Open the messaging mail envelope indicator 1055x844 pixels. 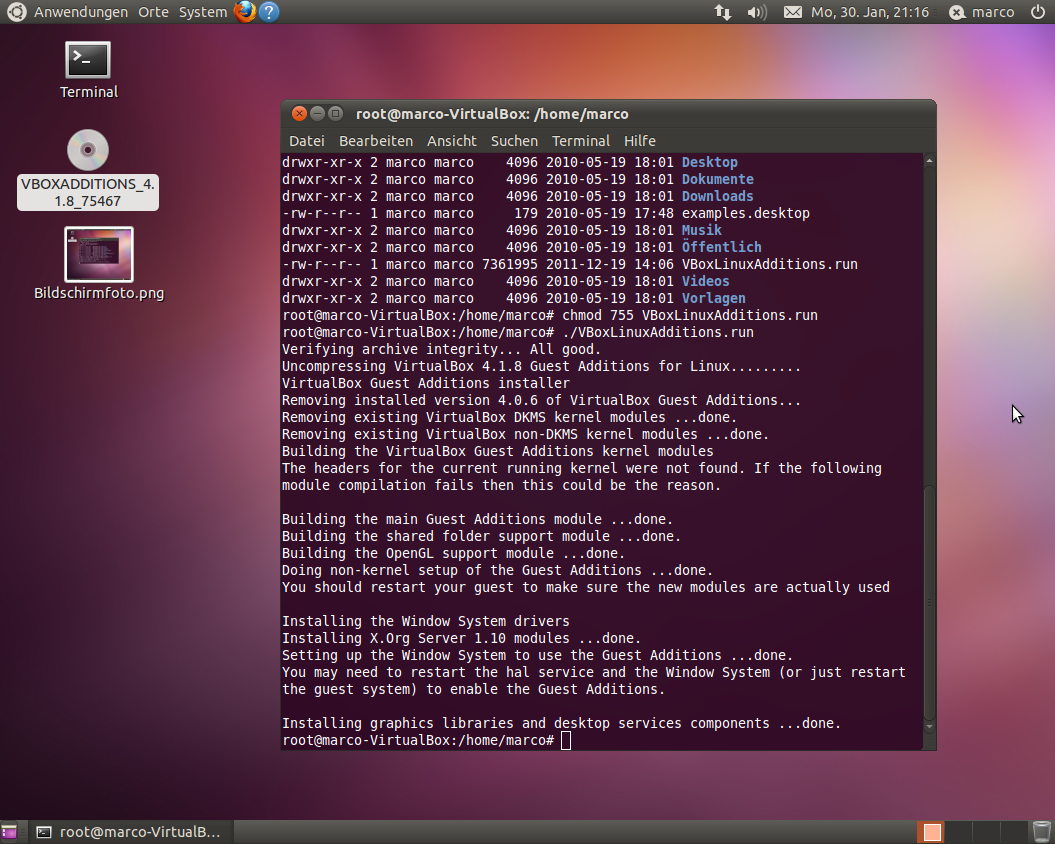793,12
